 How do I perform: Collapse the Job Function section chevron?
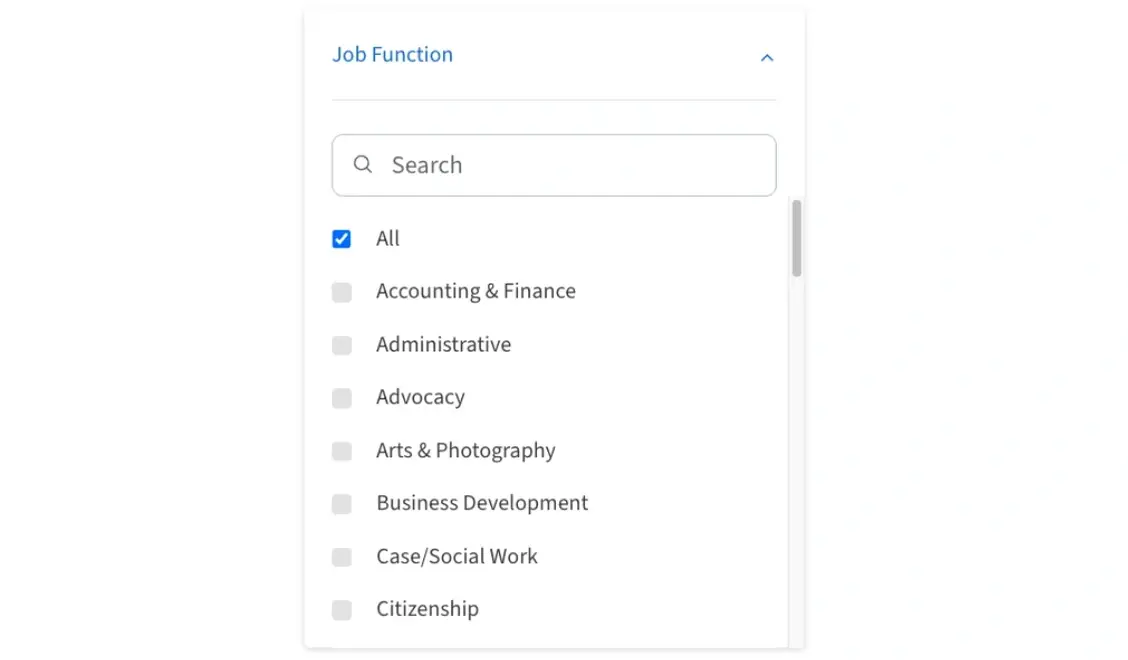[767, 58]
